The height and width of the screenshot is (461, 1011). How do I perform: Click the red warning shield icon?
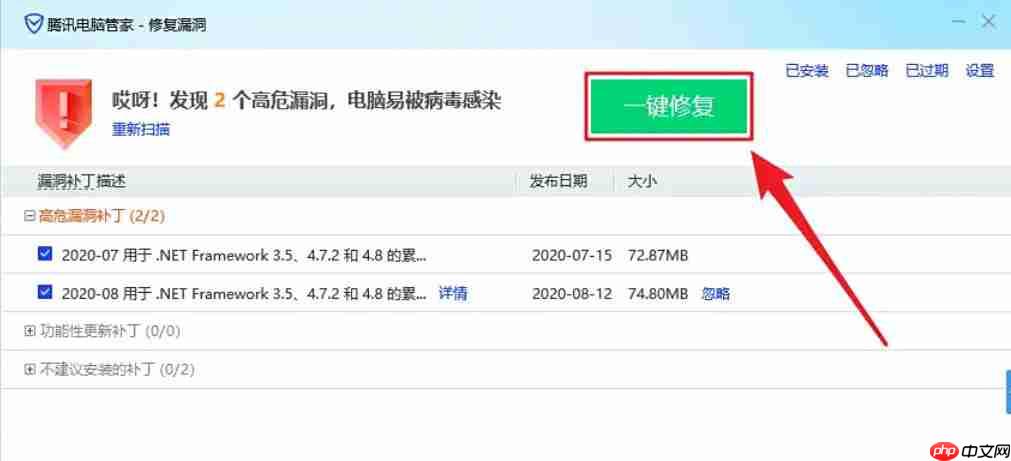click(x=63, y=113)
